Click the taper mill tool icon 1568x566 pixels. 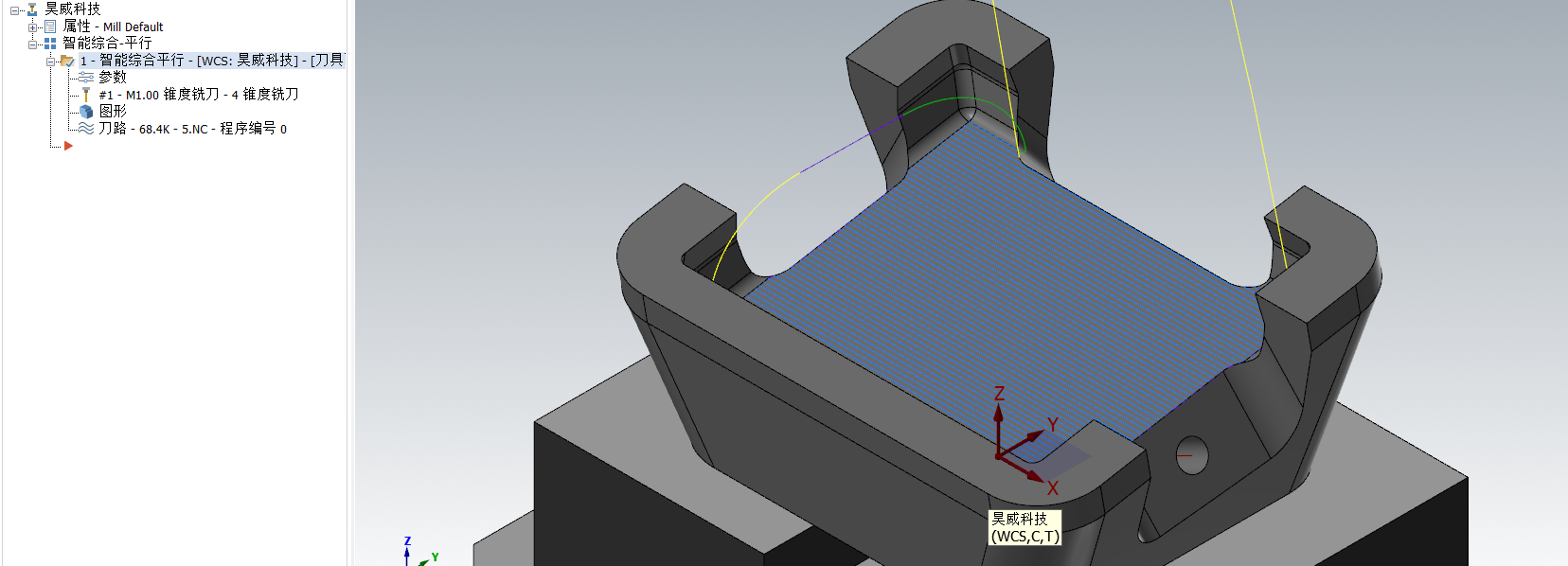click(86, 95)
